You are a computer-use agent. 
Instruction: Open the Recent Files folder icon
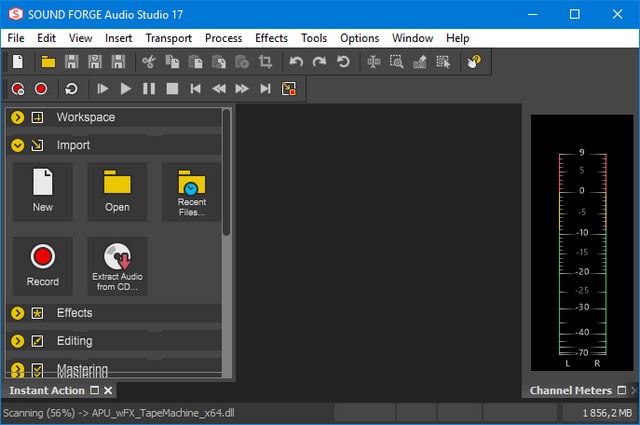point(191,191)
